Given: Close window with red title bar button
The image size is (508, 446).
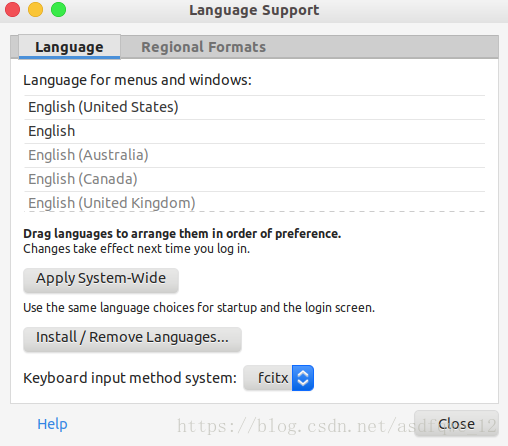Looking at the screenshot, I should [x=12, y=9].
